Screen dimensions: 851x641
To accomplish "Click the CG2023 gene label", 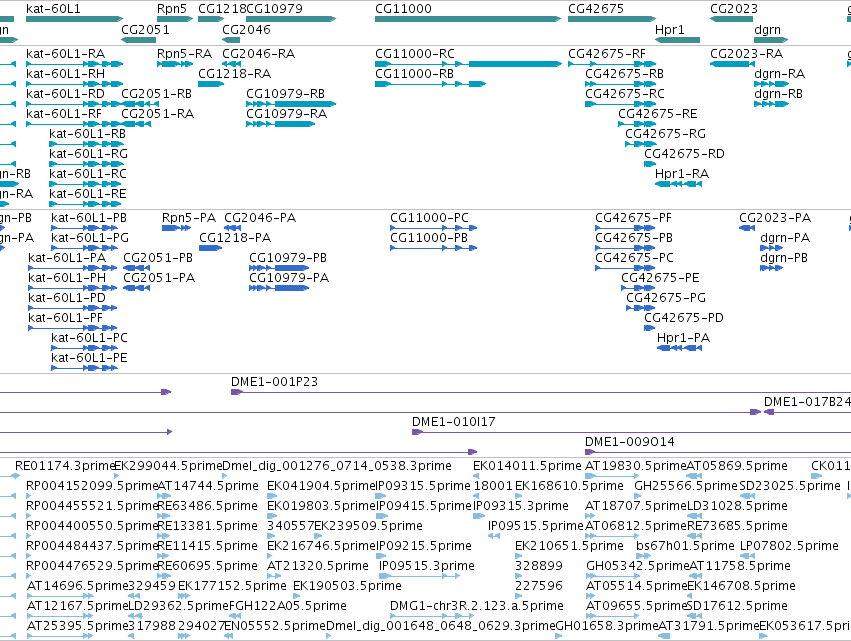I will 734,9.
